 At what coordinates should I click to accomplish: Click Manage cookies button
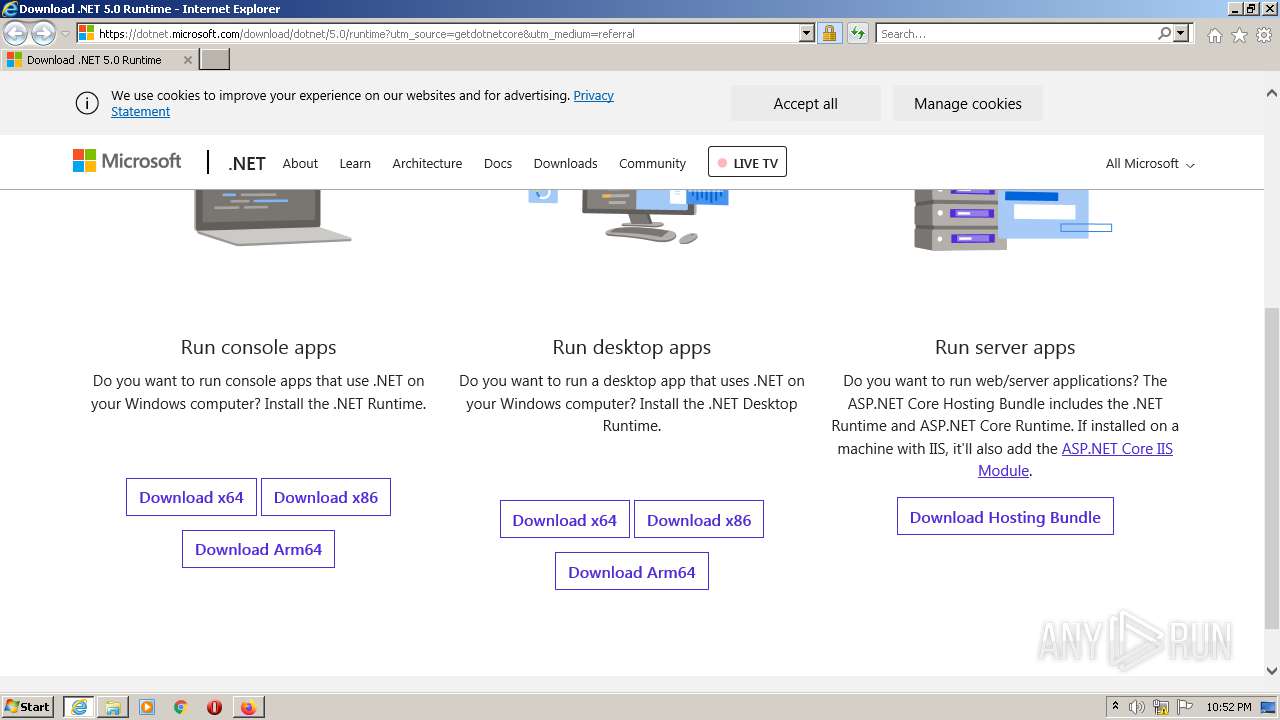pyautogui.click(x=967, y=103)
